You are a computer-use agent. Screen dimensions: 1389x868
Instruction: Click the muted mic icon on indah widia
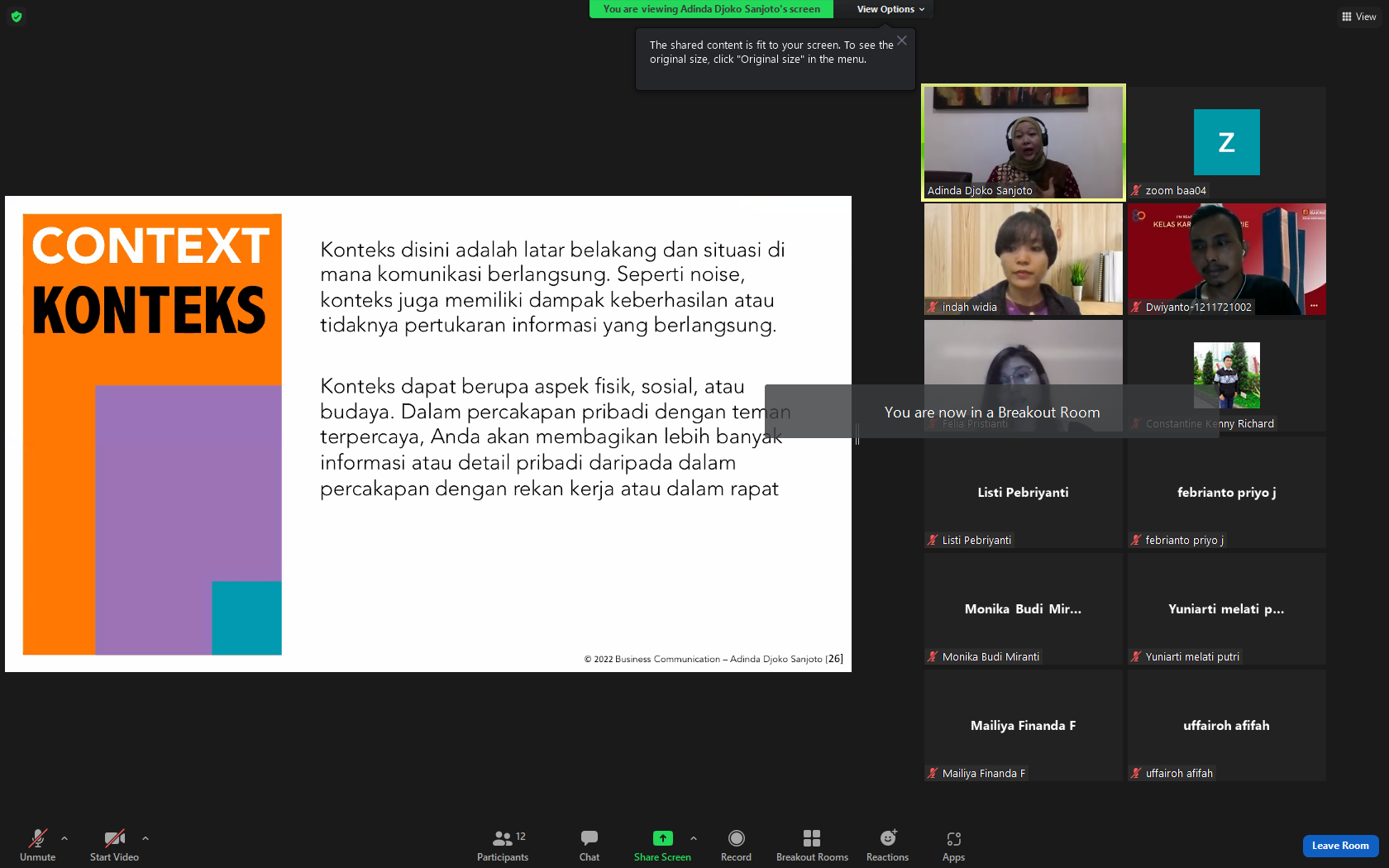pos(933,308)
